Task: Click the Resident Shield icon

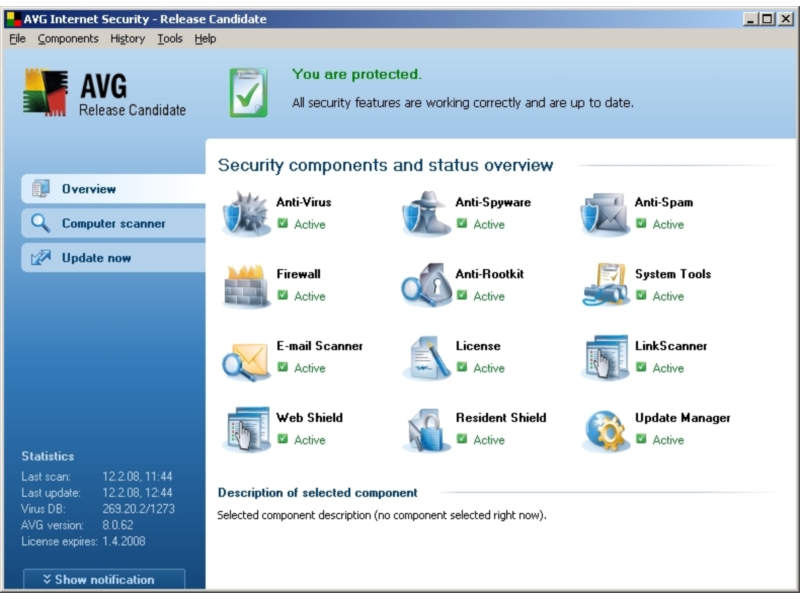Action: point(426,430)
